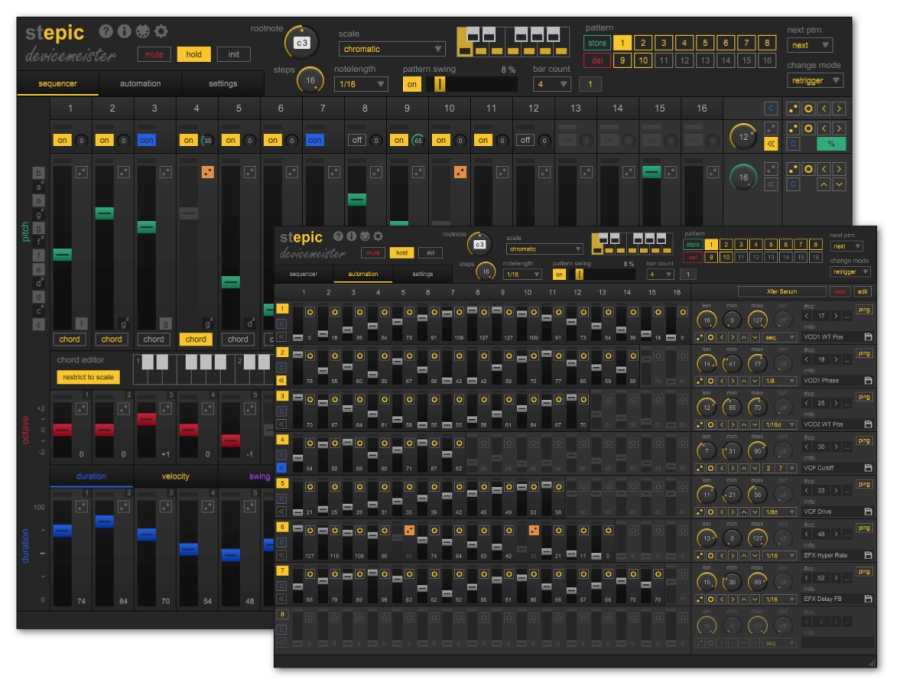Select the duration tab in the sequencer window
The image size is (900, 692).
tap(91, 476)
